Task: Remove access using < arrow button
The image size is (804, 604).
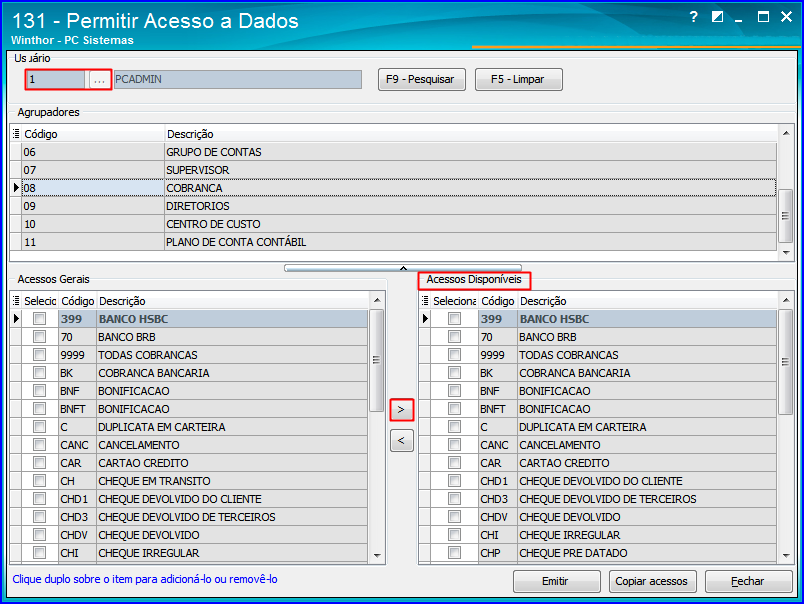Action: click(x=401, y=440)
